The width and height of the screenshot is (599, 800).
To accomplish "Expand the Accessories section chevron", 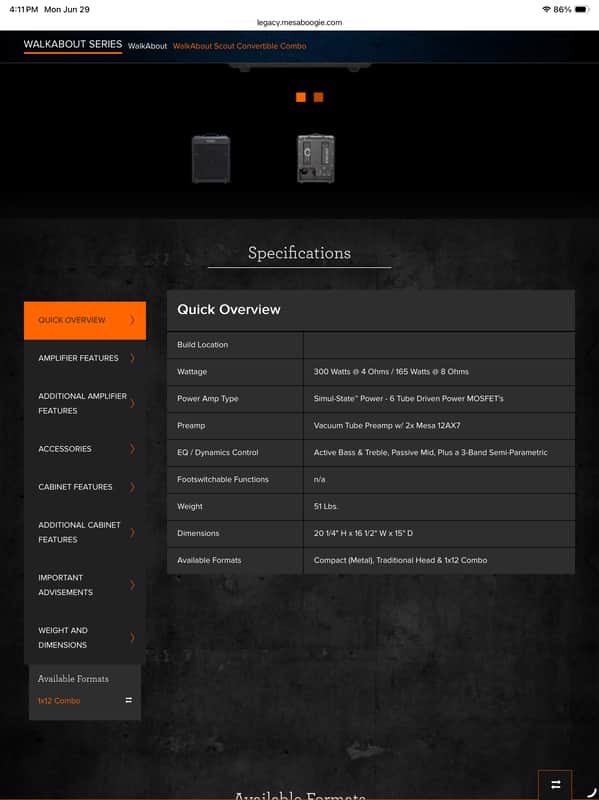I will [132, 449].
